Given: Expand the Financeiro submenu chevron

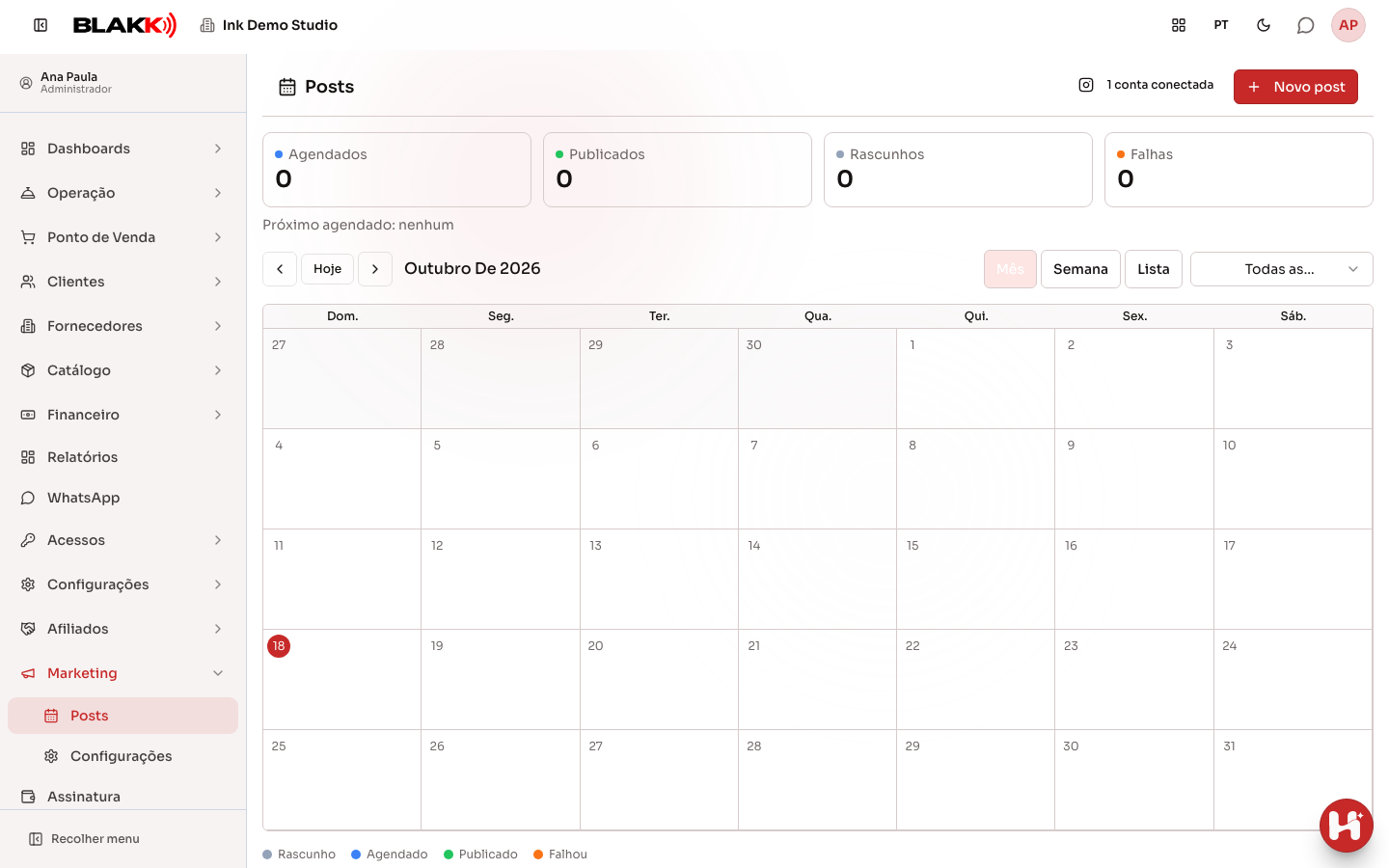Looking at the screenshot, I should (x=218, y=415).
